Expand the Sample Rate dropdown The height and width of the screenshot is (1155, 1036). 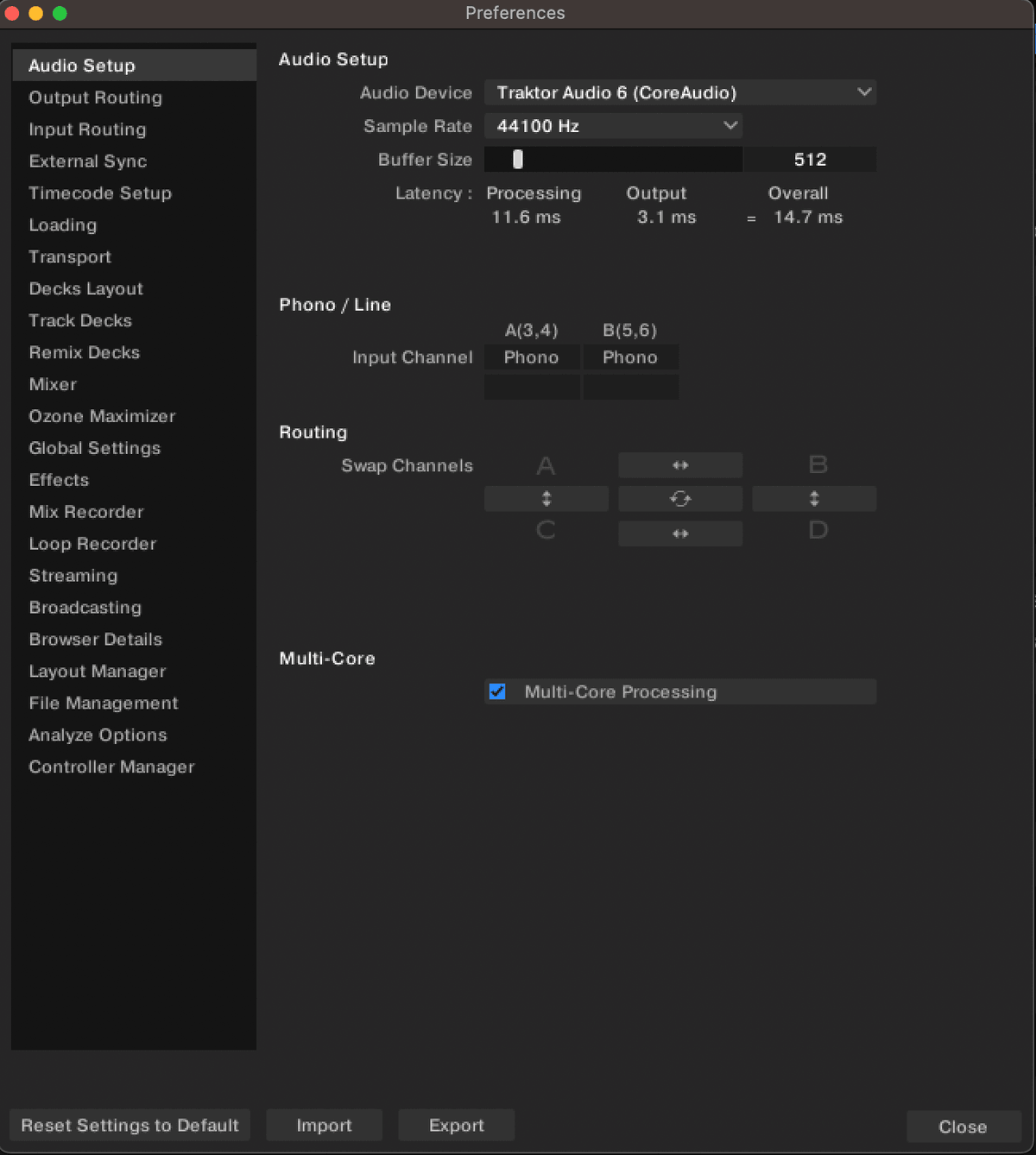pos(613,126)
